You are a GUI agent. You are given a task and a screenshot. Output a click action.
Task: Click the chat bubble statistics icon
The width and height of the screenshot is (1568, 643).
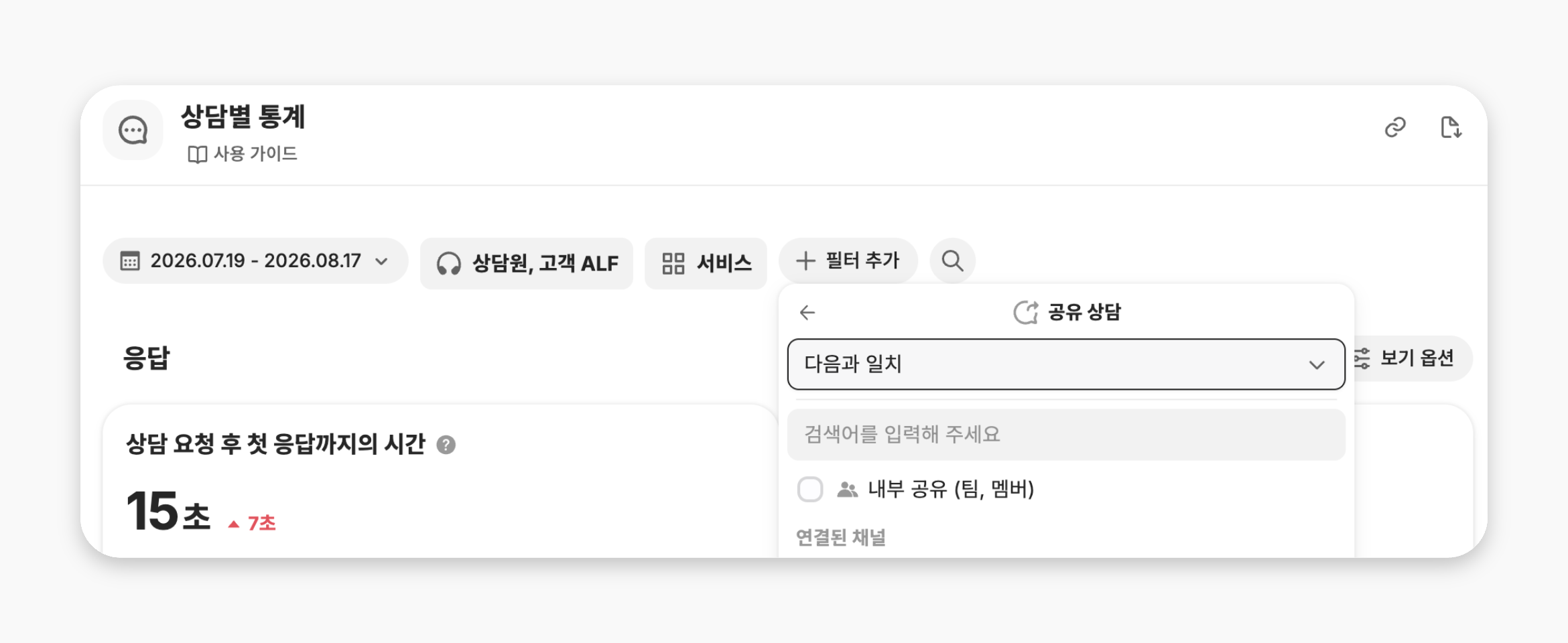[133, 130]
